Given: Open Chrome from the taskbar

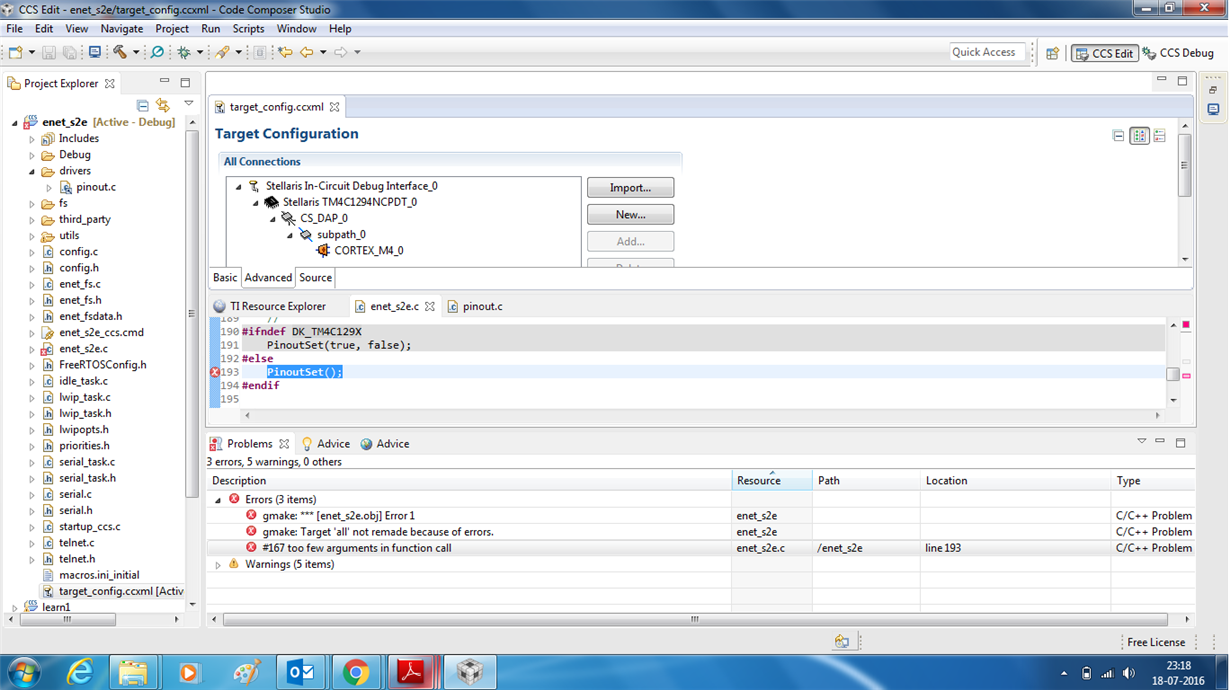Looking at the screenshot, I should (x=355, y=672).
